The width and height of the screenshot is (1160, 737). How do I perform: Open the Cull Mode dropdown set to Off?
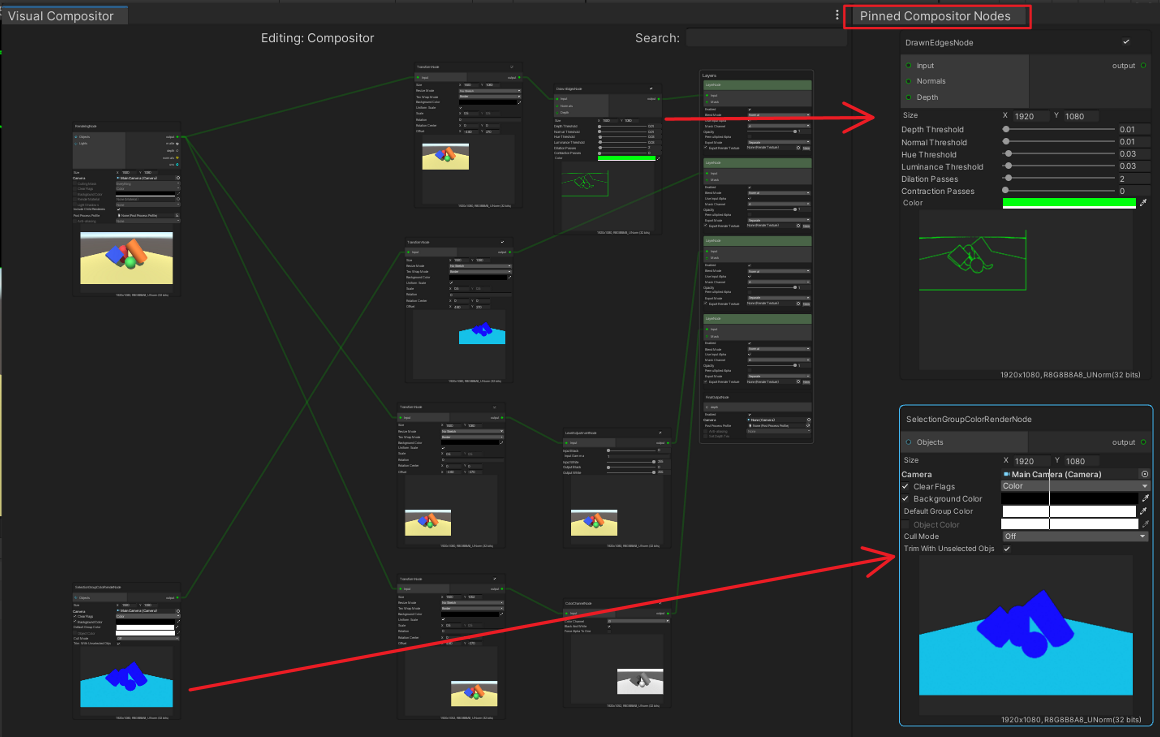coord(1075,536)
